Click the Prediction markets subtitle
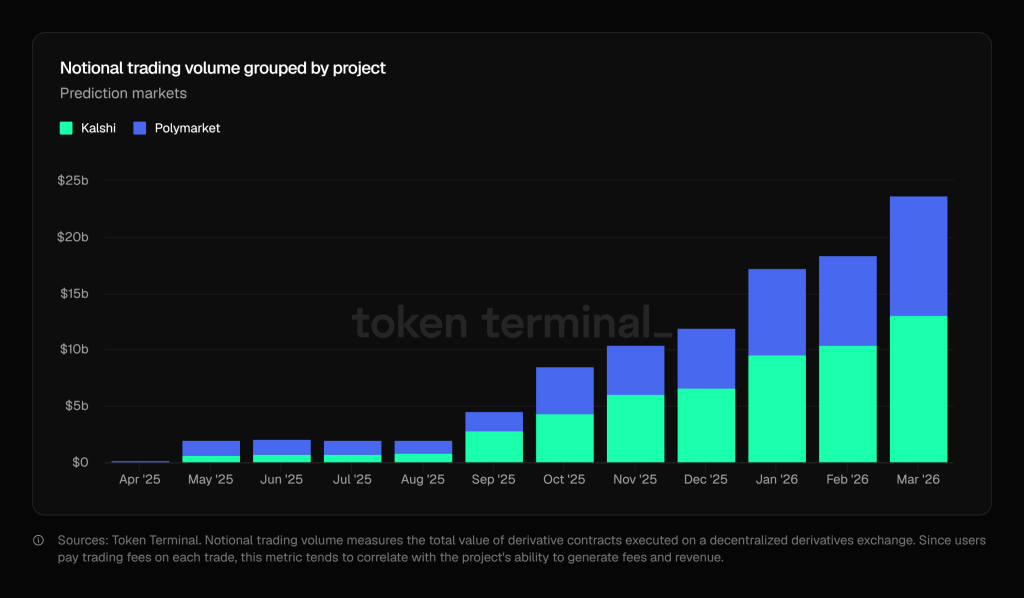 123,93
